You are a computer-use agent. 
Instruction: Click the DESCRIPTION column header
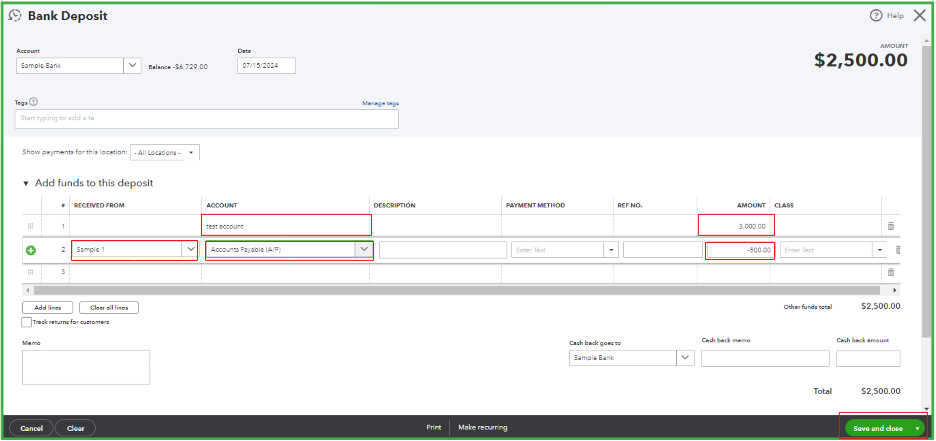[x=395, y=205]
